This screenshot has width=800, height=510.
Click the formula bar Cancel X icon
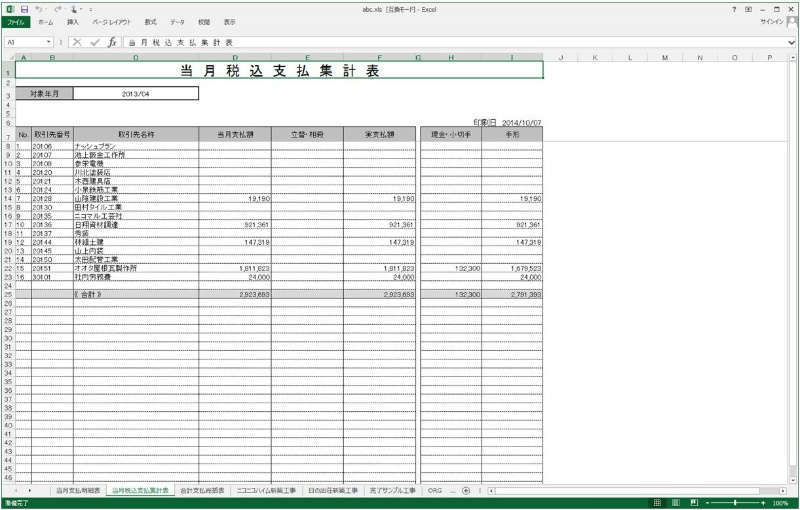(x=77, y=43)
